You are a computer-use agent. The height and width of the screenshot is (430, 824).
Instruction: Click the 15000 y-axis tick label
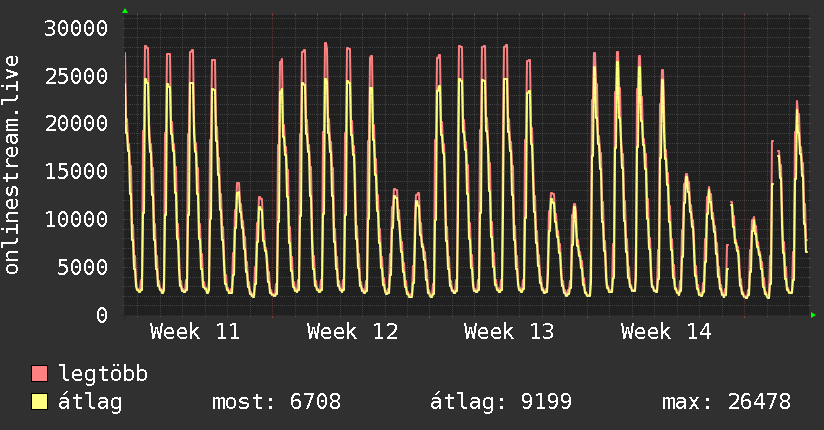click(x=78, y=171)
